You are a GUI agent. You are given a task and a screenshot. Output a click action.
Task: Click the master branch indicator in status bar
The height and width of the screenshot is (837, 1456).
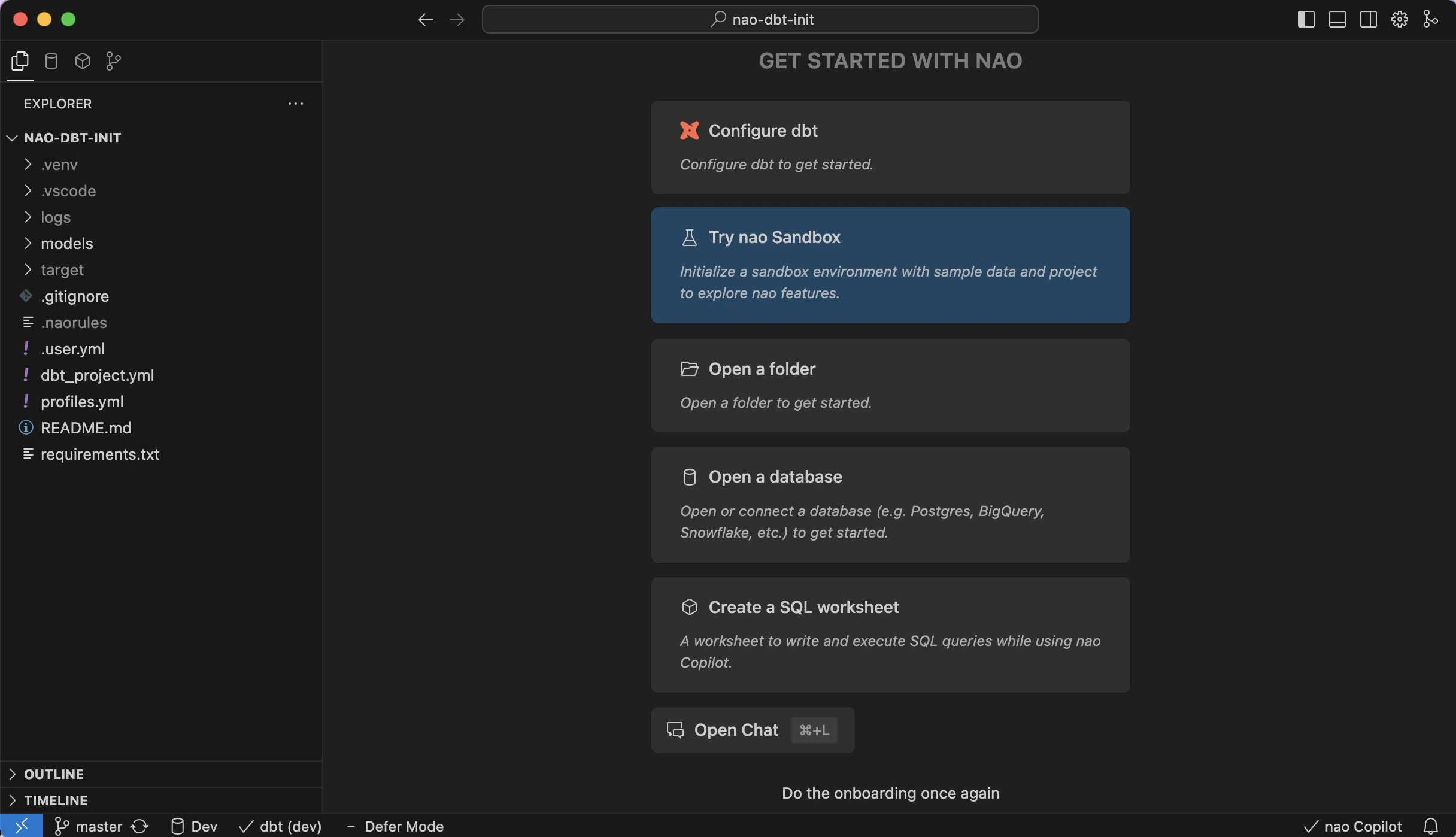89,826
